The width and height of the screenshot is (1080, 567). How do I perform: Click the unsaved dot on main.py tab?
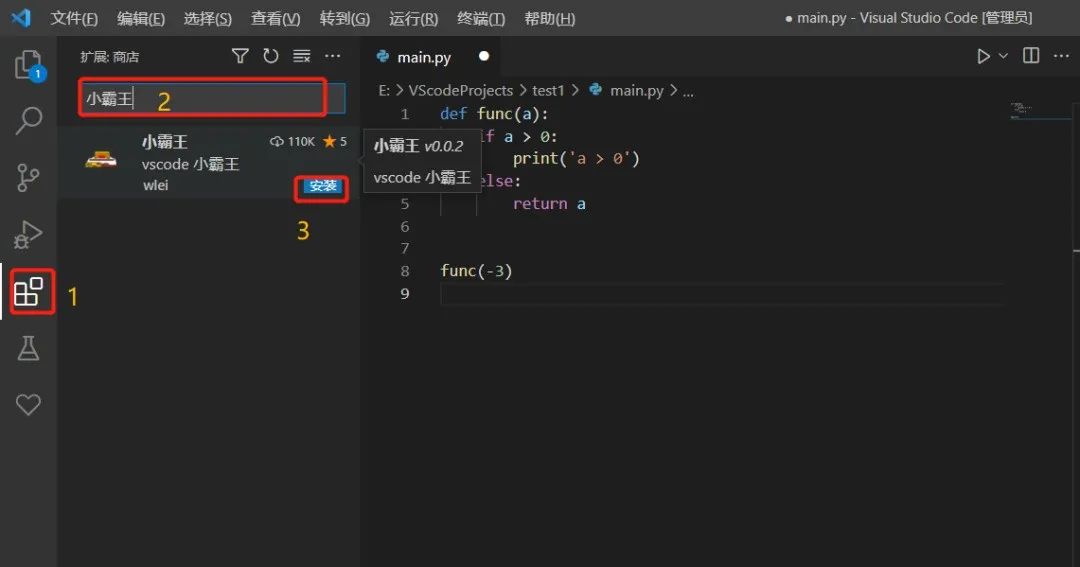(x=484, y=56)
